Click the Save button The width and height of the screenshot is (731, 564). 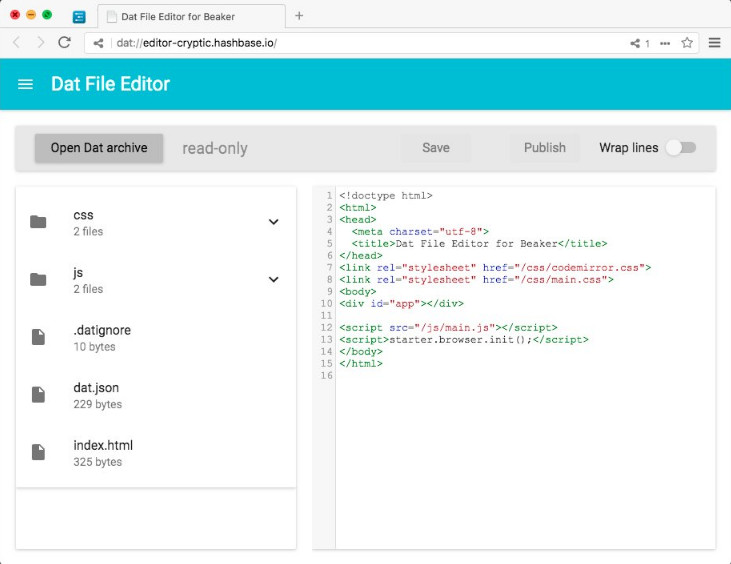(x=436, y=148)
